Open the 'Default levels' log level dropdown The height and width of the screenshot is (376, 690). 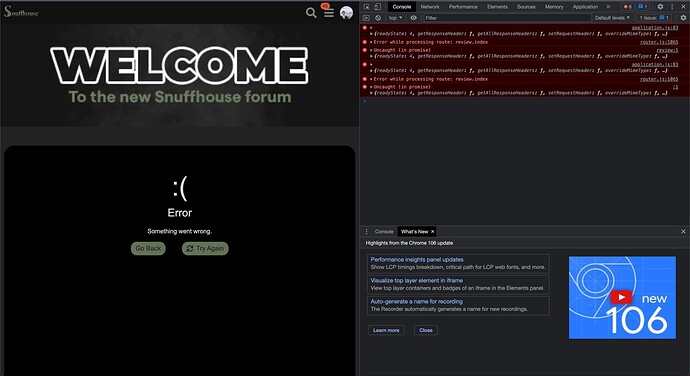click(612, 18)
